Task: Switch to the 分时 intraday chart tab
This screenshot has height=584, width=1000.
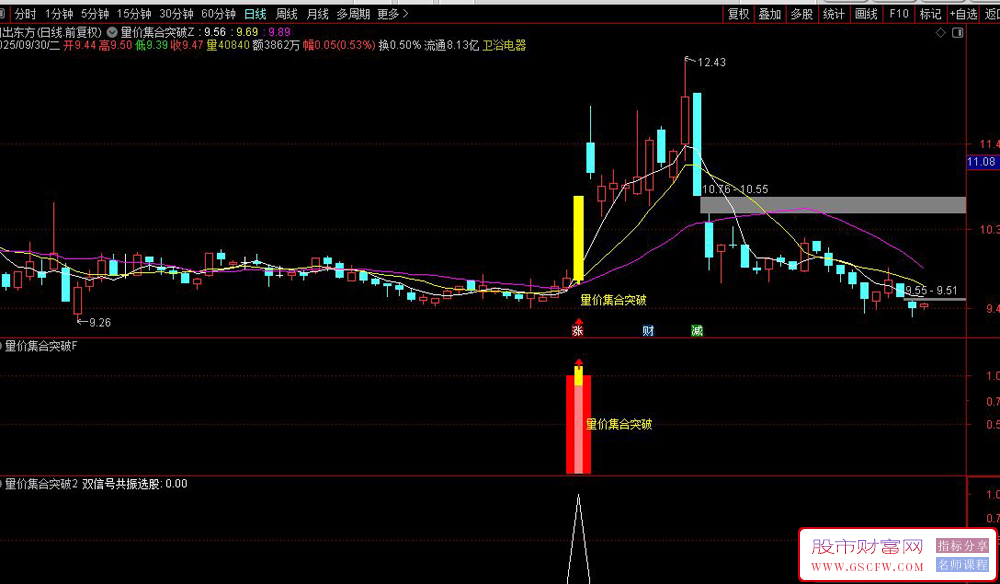Action: 25,13
